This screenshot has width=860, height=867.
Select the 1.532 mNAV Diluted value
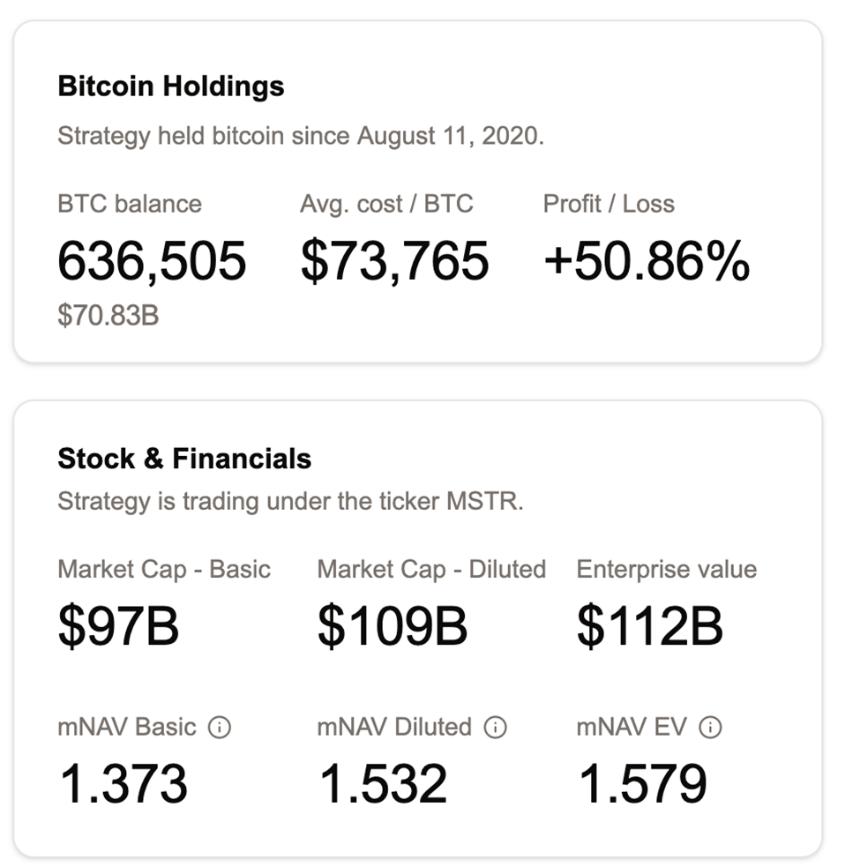click(383, 785)
